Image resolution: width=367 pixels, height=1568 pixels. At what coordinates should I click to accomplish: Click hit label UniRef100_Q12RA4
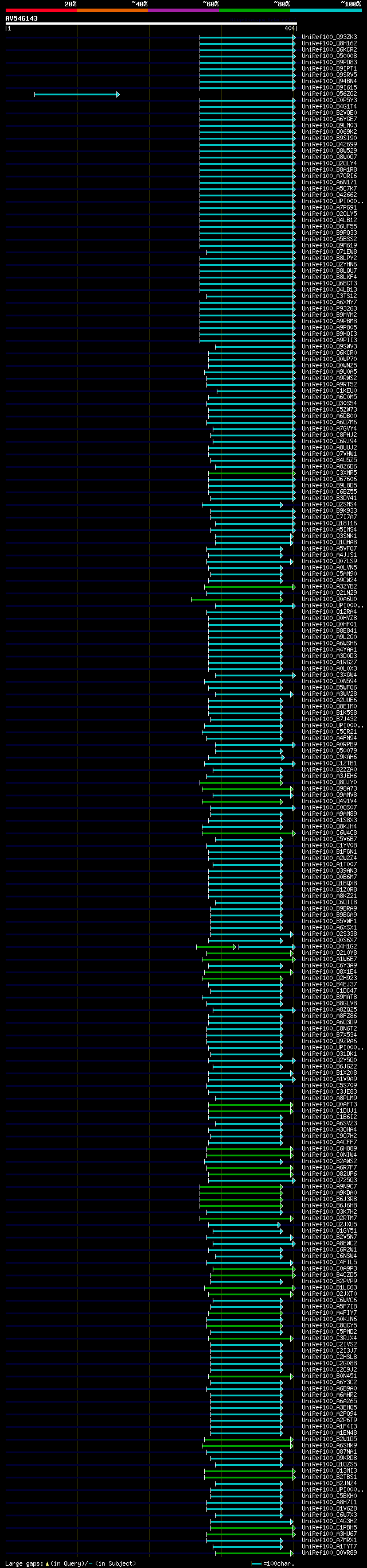click(x=329, y=611)
